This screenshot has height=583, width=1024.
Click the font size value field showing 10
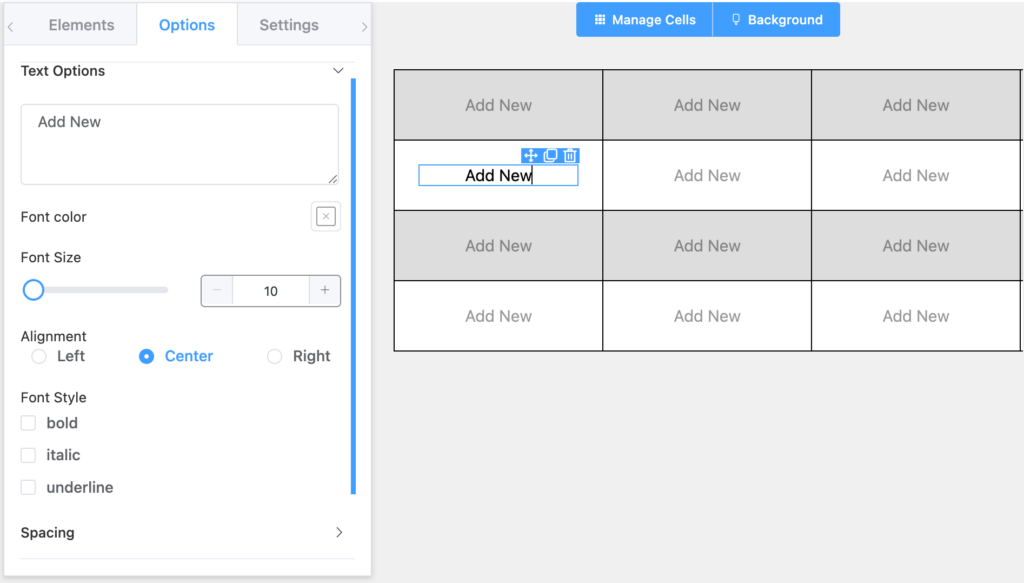(271, 291)
